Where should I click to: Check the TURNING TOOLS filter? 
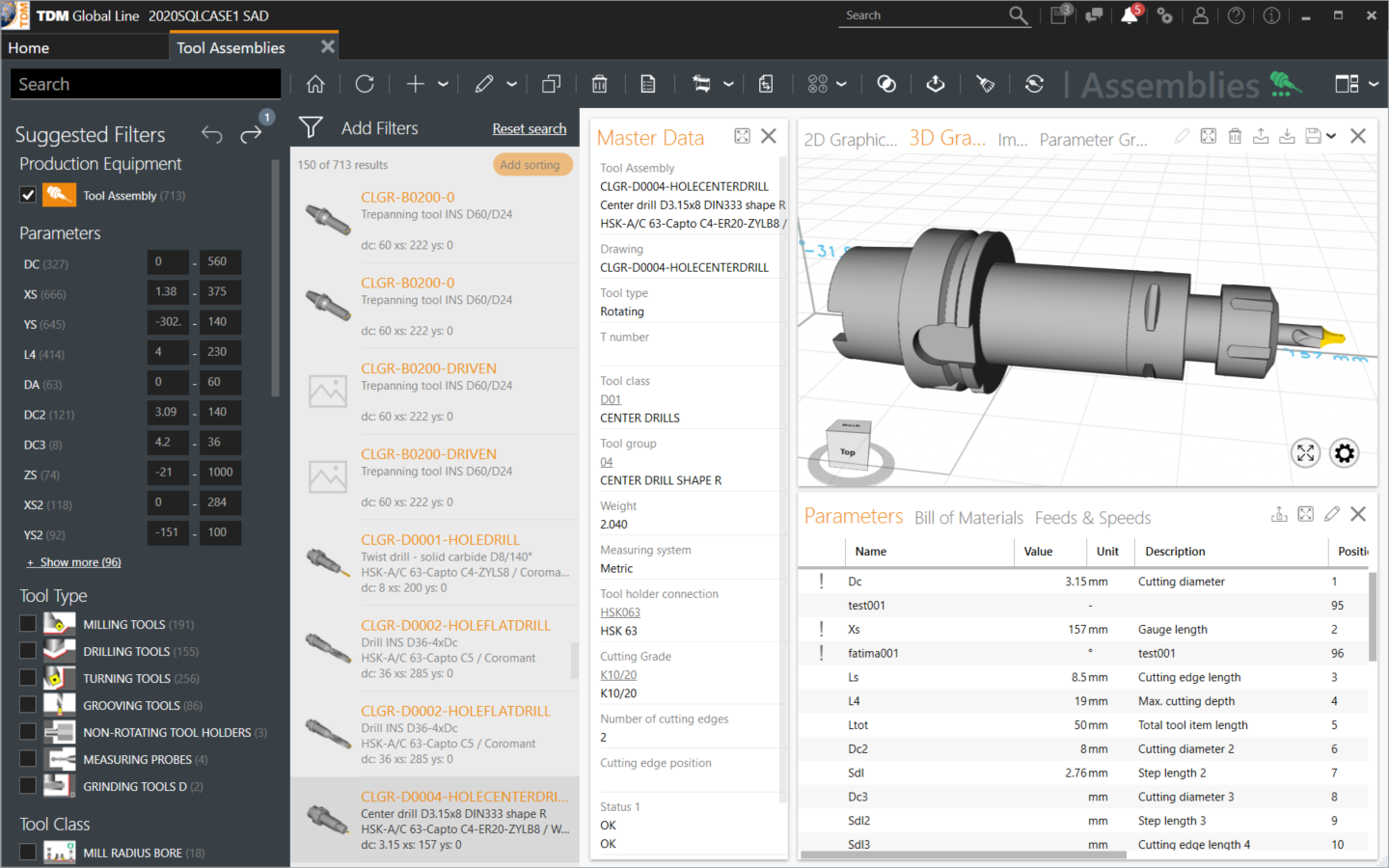[x=28, y=678]
